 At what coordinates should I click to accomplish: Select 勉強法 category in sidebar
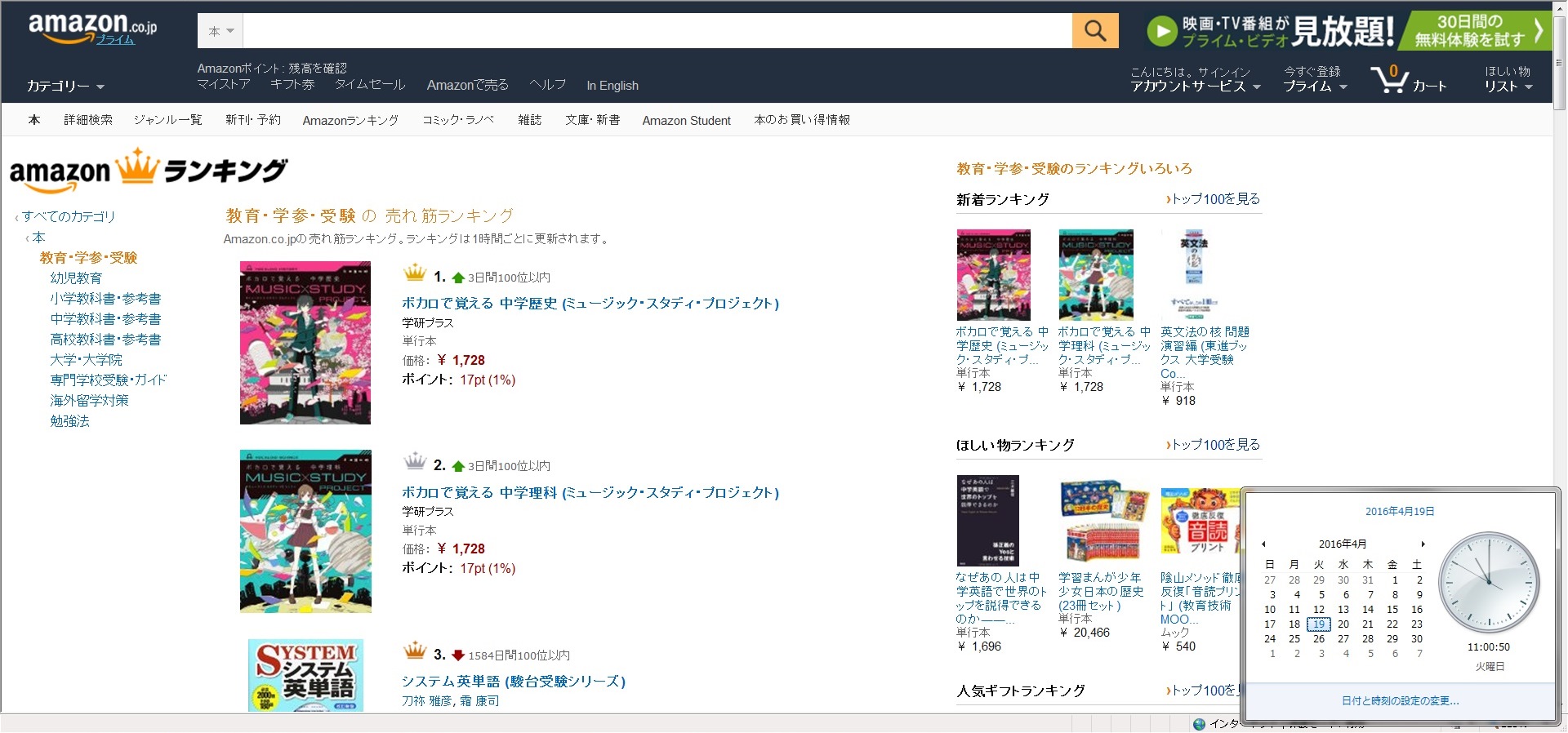69,421
